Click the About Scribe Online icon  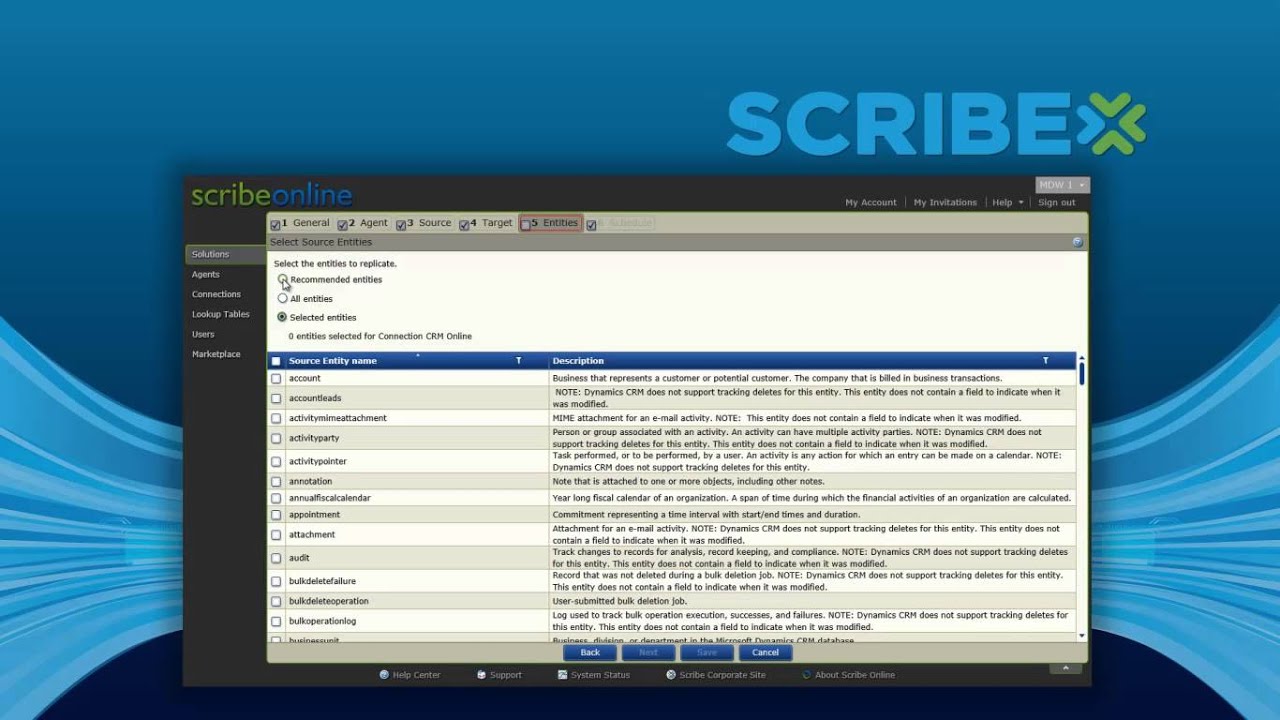(x=807, y=675)
